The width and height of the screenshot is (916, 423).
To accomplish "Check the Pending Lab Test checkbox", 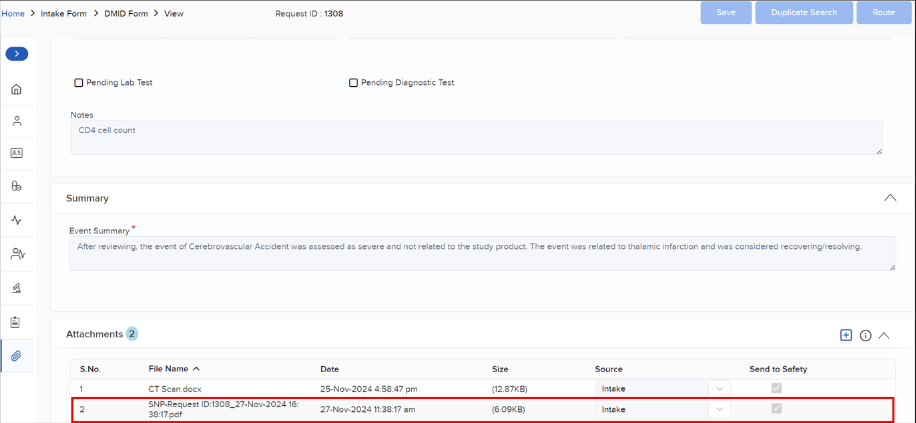I will coord(79,83).
